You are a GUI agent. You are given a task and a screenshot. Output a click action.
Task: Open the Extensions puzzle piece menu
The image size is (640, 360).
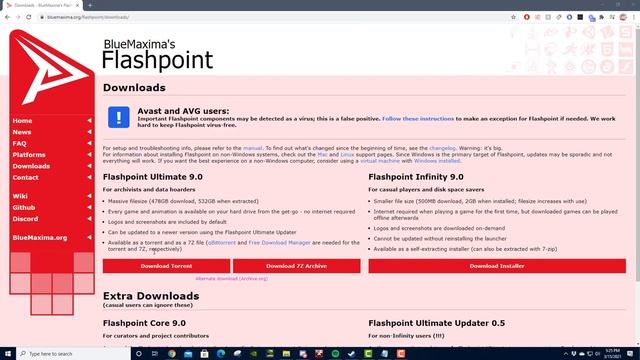(x=602, y=17)
